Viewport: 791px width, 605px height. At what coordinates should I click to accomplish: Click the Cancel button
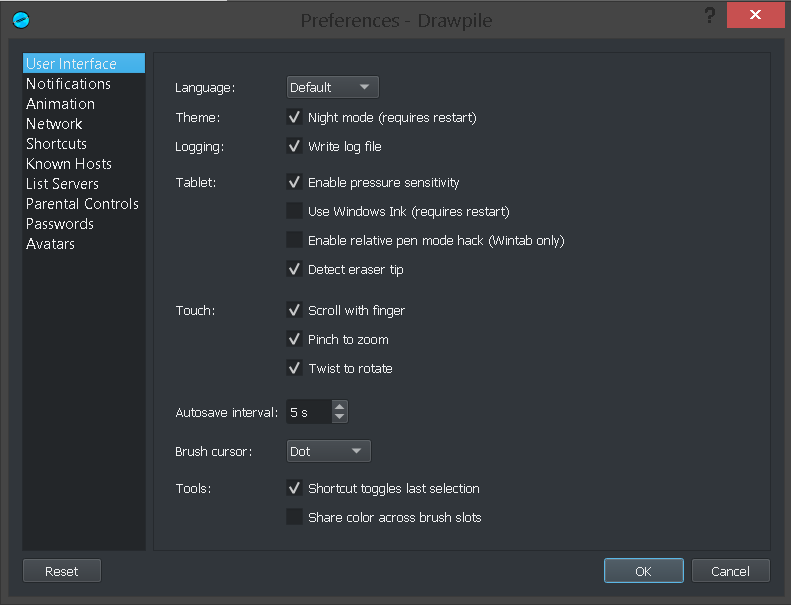coord(730,571)
